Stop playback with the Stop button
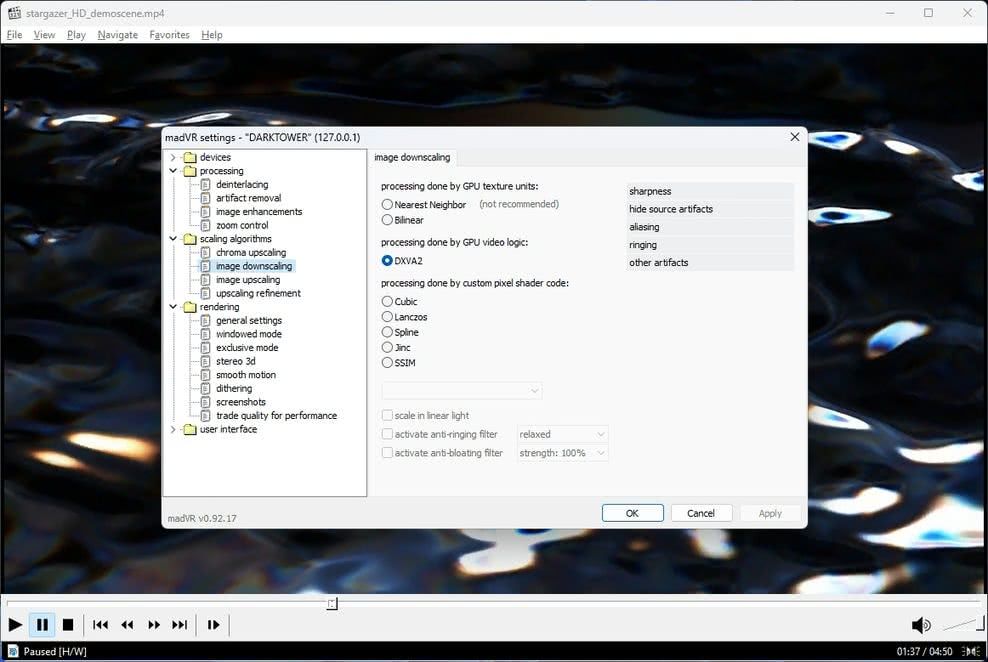The height and width of the screenshot is (662, 988). tap(68, 625)
